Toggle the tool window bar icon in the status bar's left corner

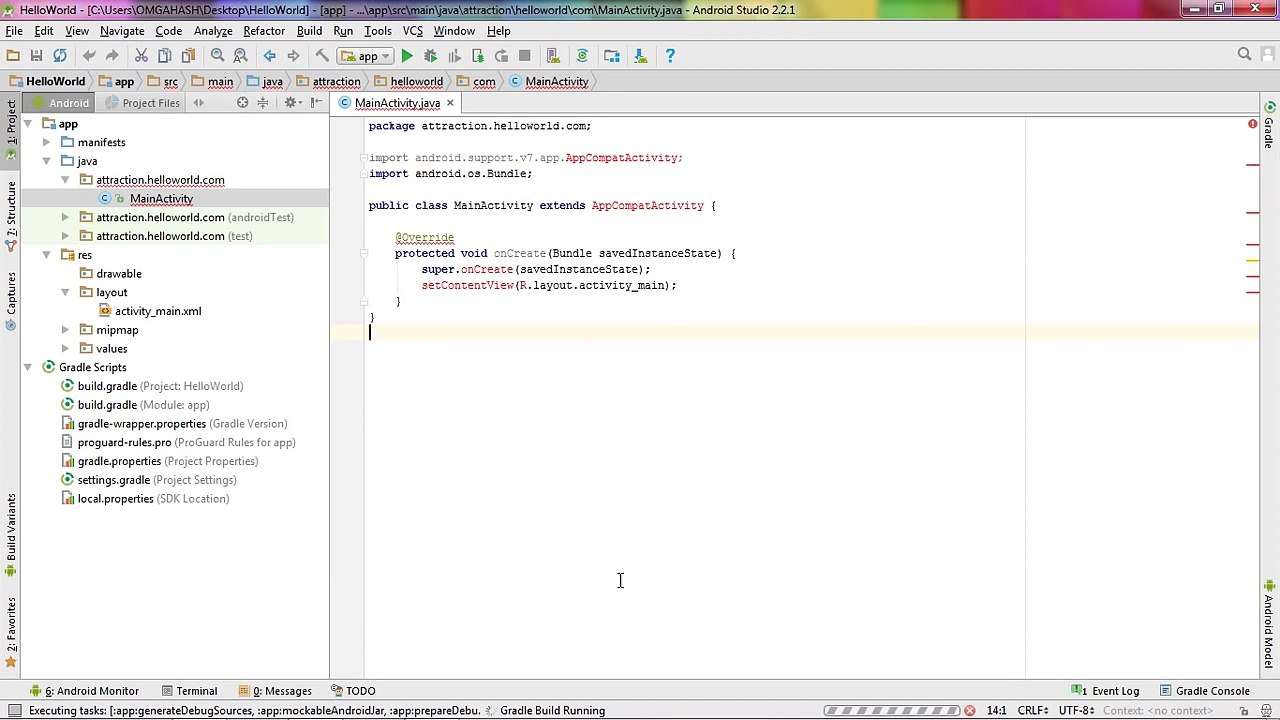15,711
